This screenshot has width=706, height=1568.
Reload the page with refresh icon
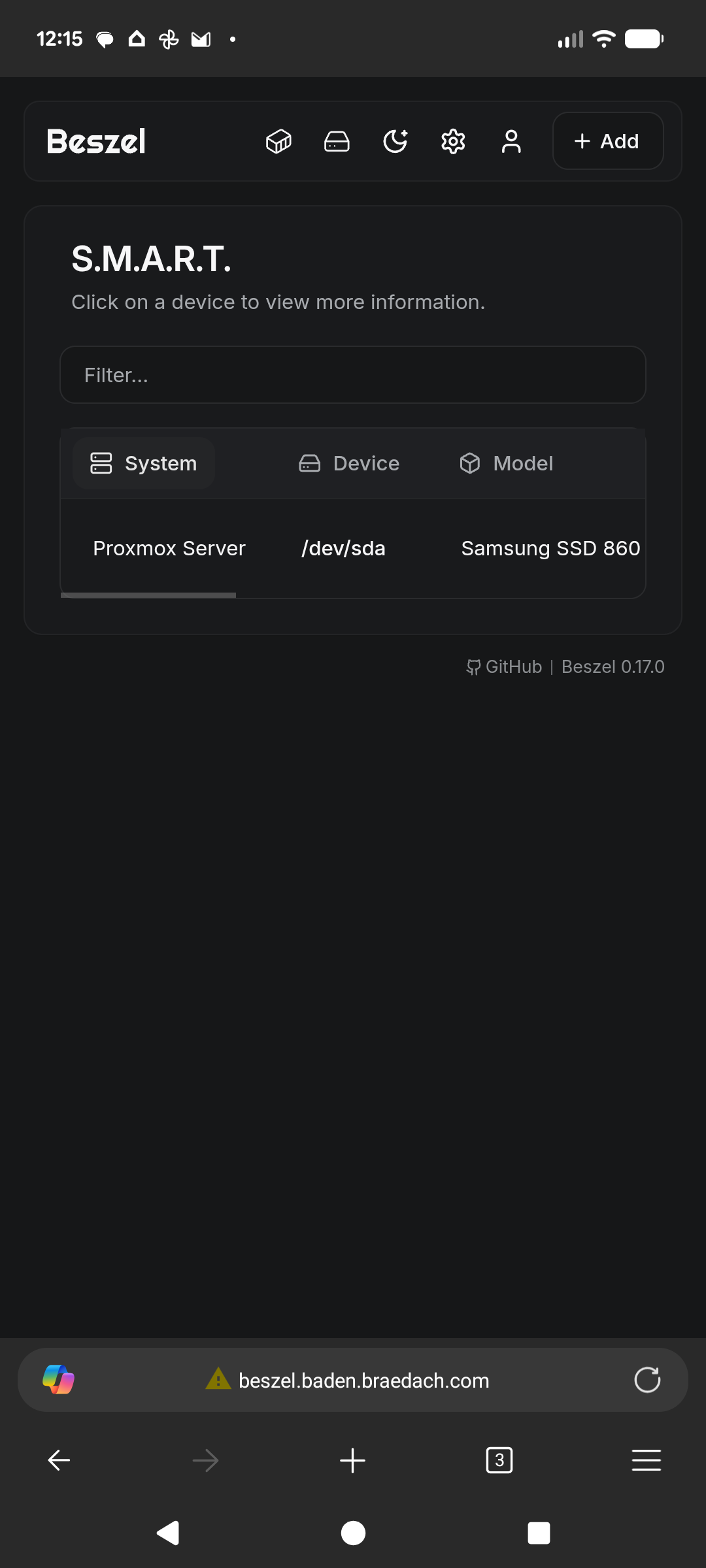click(647, 1380)
